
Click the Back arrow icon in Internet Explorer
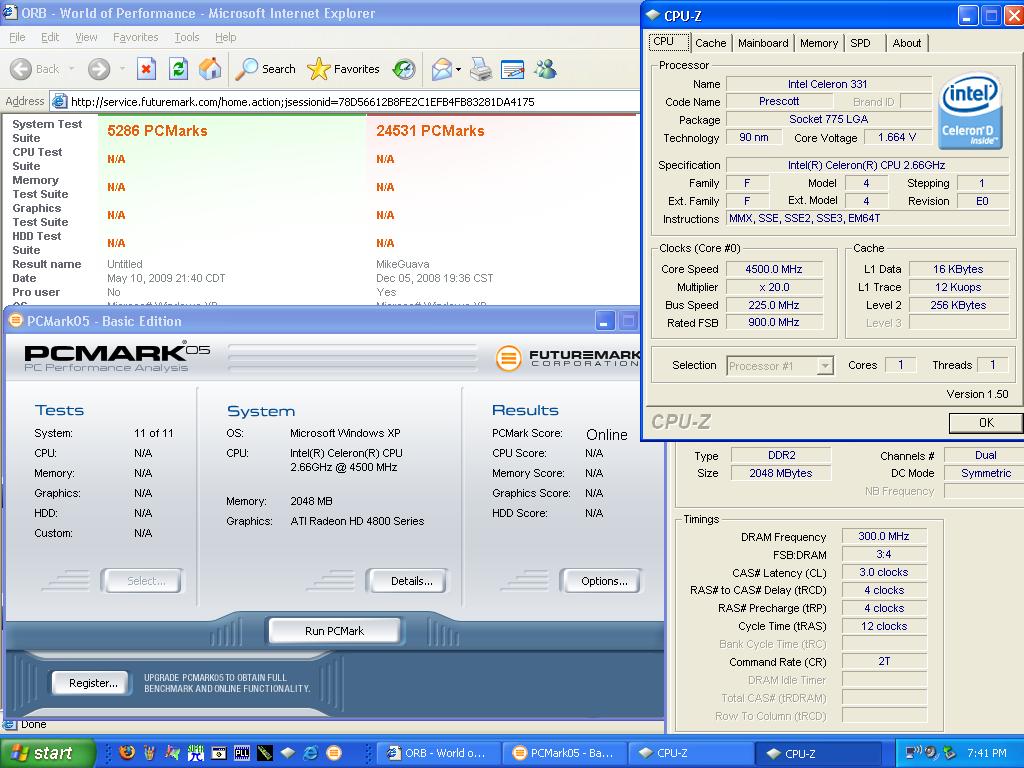[x=21, y=69]
